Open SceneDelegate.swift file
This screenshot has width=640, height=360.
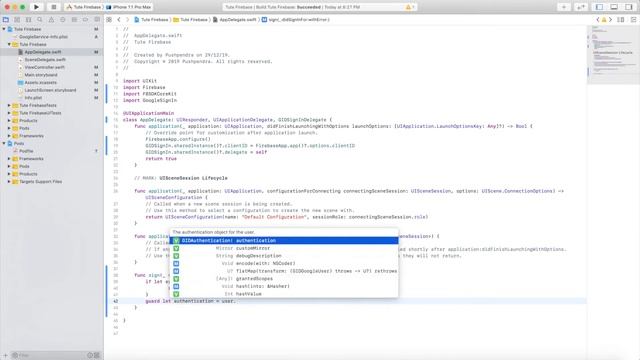click(45, 60)
